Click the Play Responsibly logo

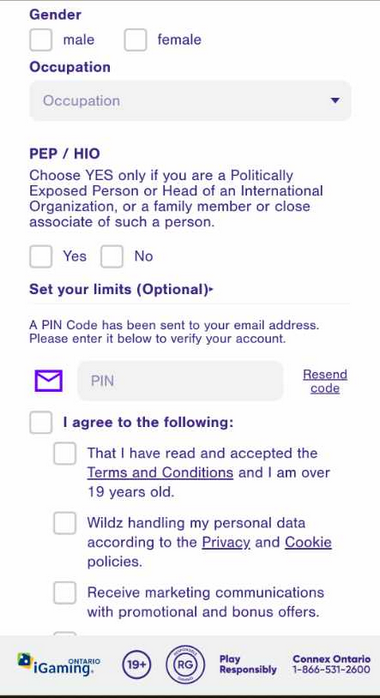click(x=248, y=665)
